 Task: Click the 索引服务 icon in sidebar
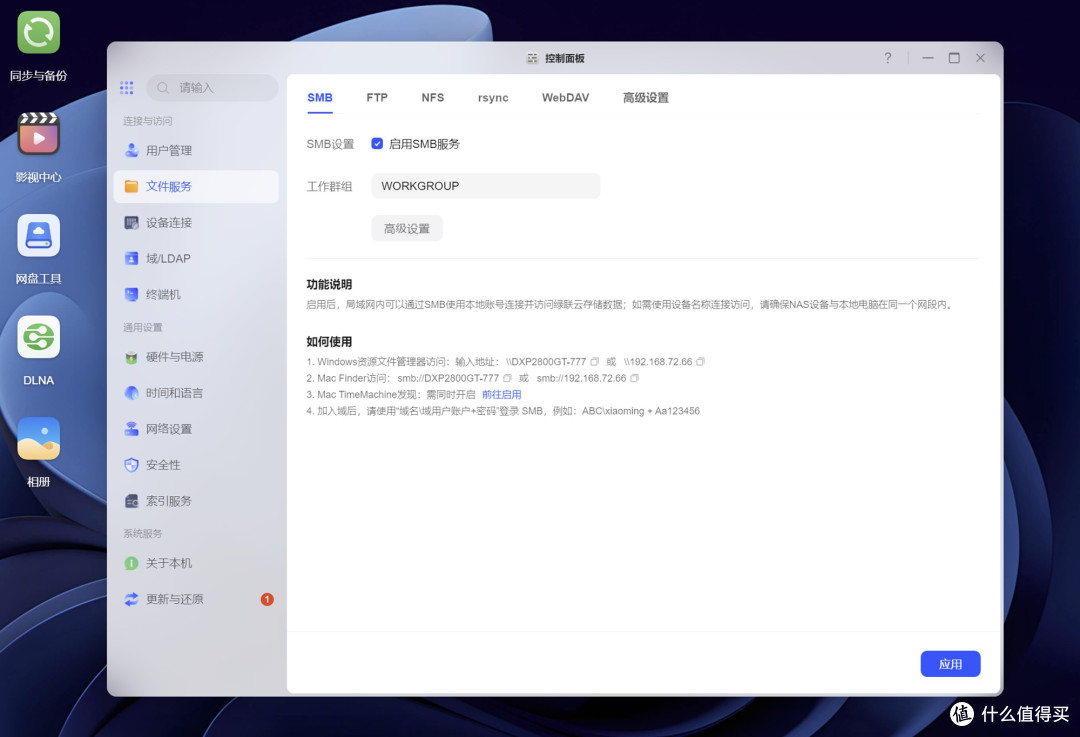click(132, 501)
